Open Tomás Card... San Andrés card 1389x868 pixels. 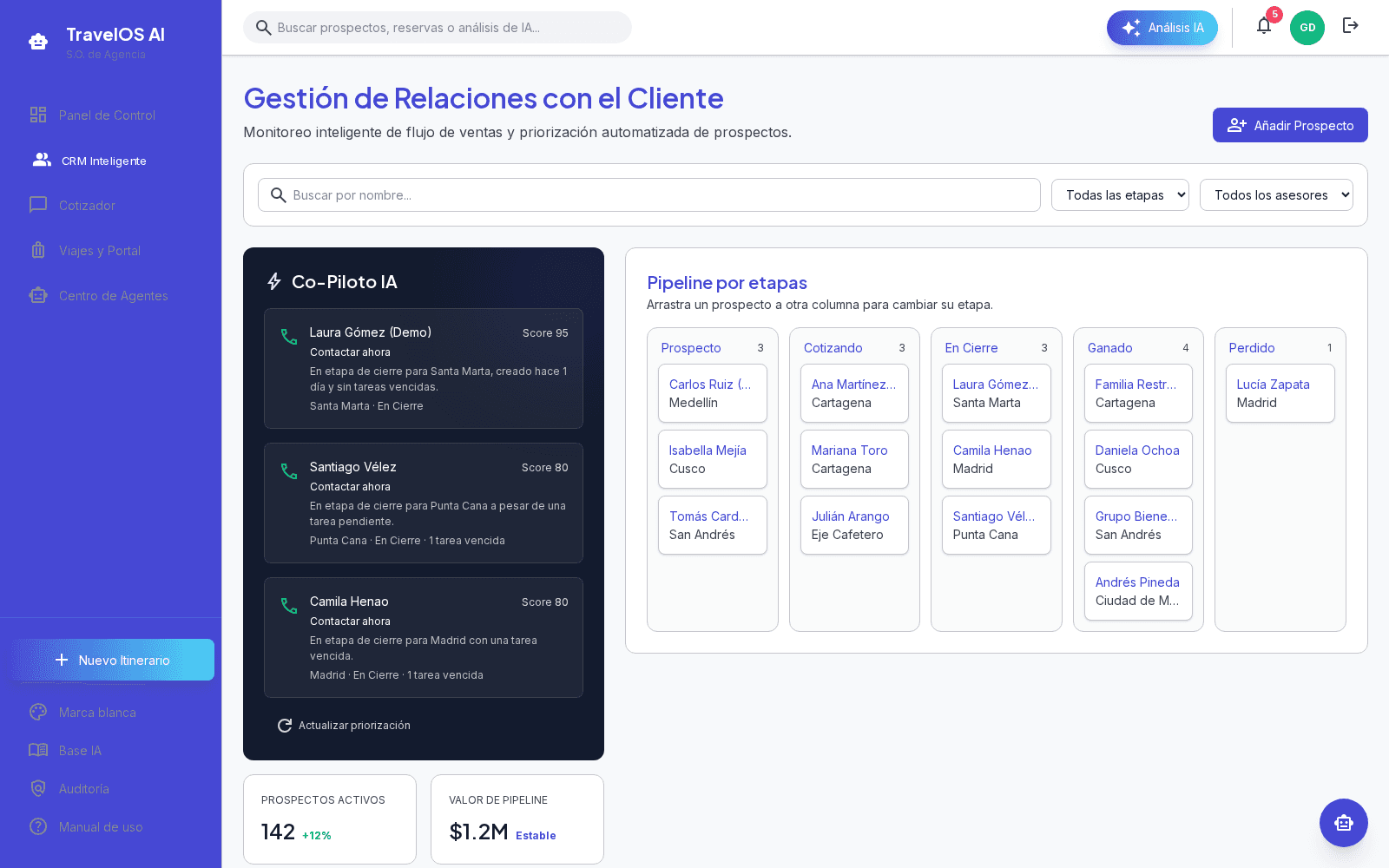(x=713, y=525)
